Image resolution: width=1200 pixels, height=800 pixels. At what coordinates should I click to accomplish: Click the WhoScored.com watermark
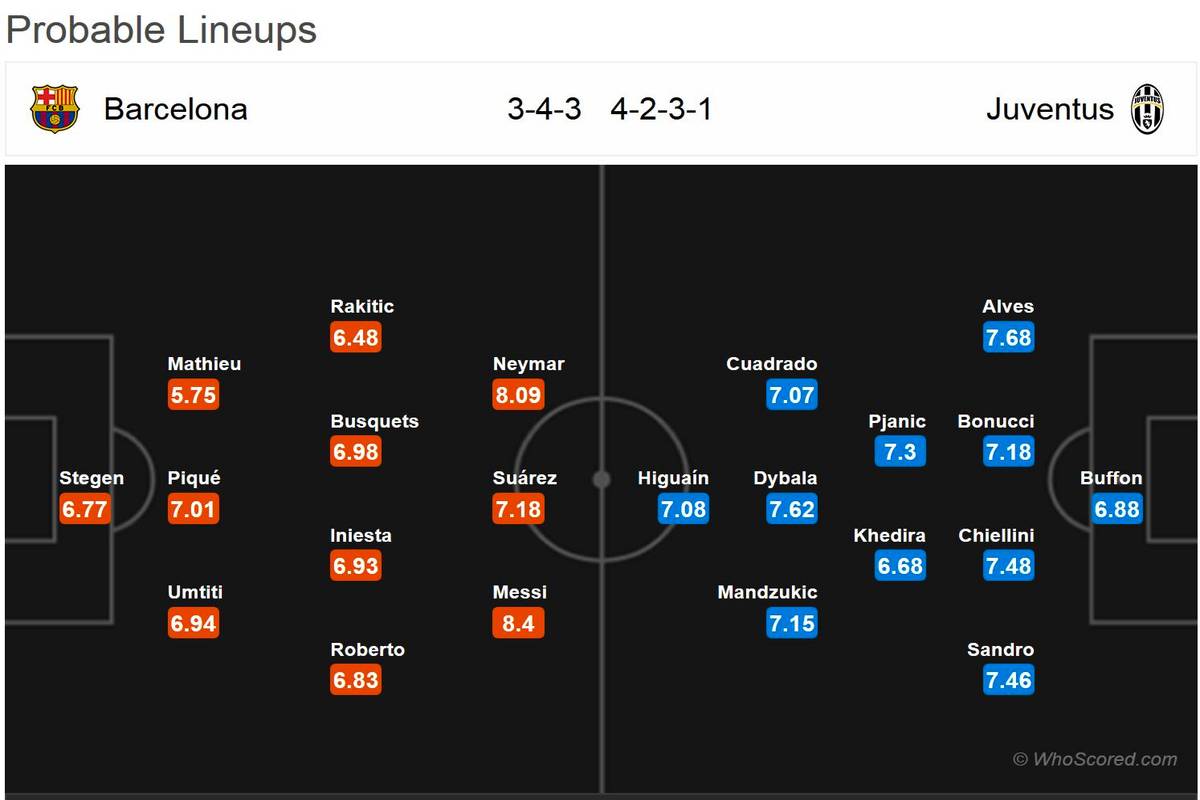point(1094,759)
